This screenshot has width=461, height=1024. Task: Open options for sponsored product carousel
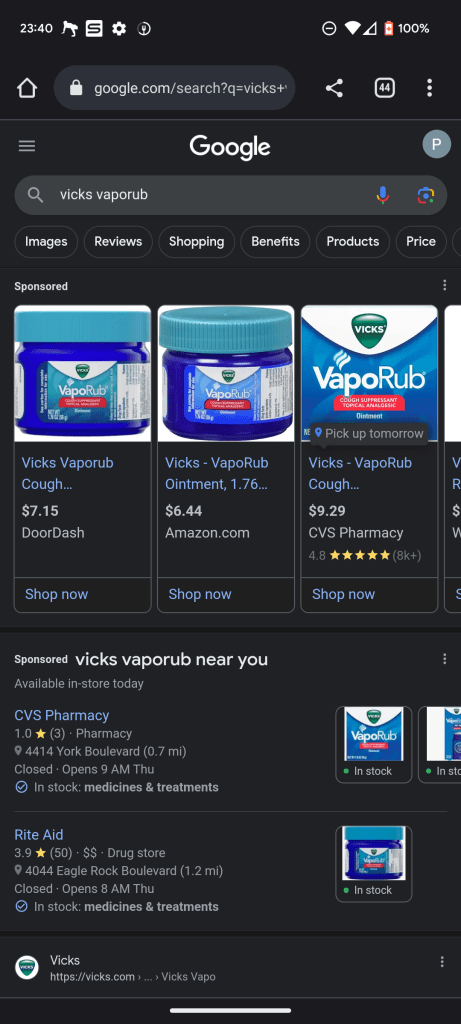coord(445,285)
